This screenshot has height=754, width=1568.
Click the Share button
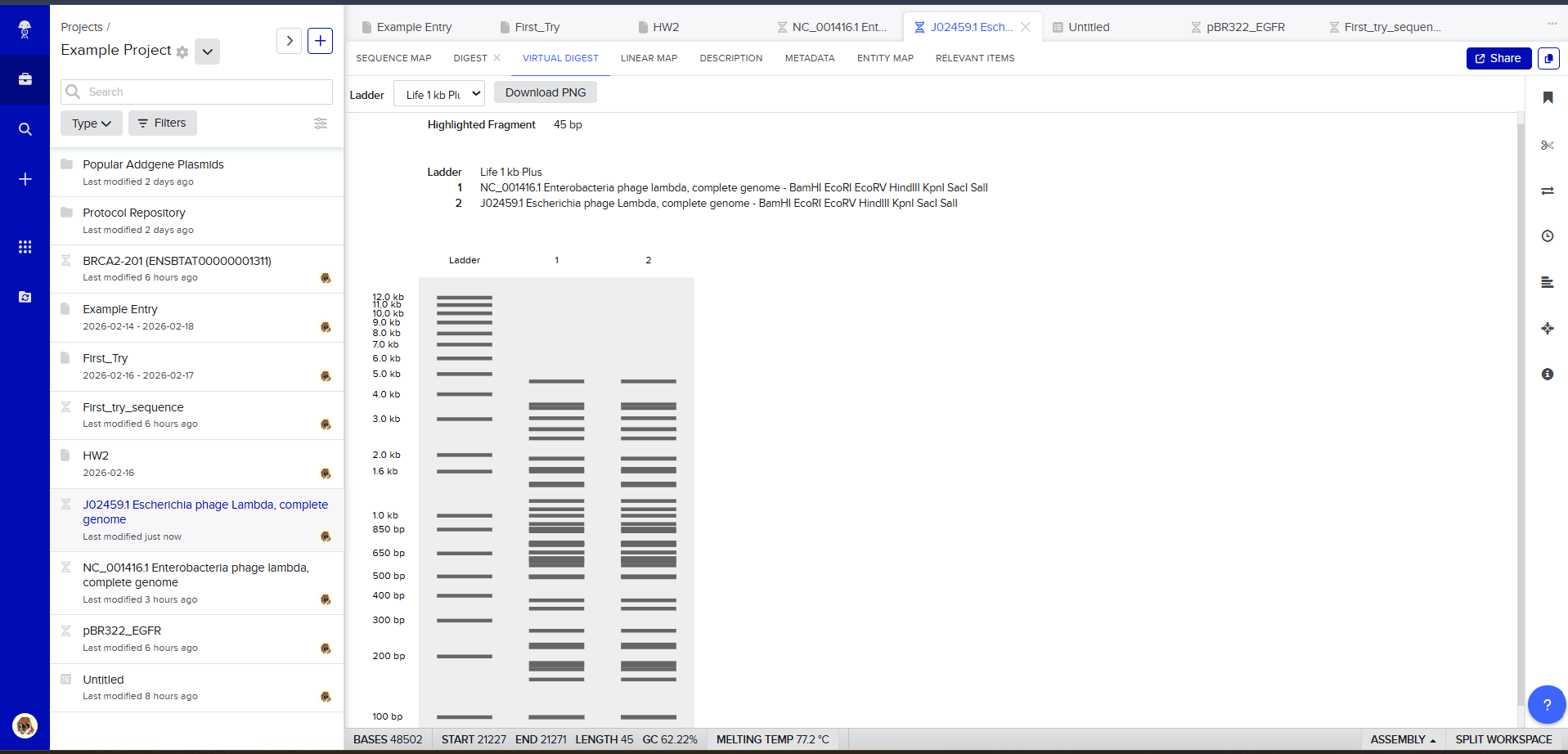1498,59
